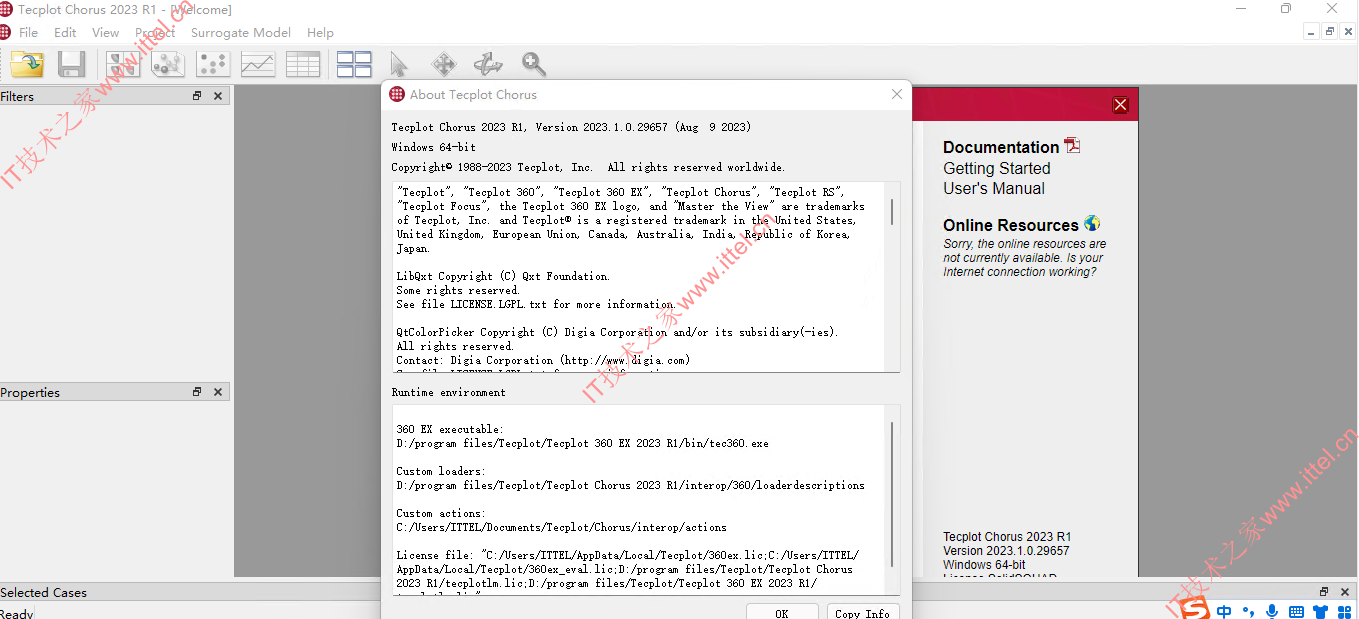Image resolution: width=1359 pixels, height=619 pixels.
Task: Create a 2D scatter plot from toolbar
Action: pos(213,64)
